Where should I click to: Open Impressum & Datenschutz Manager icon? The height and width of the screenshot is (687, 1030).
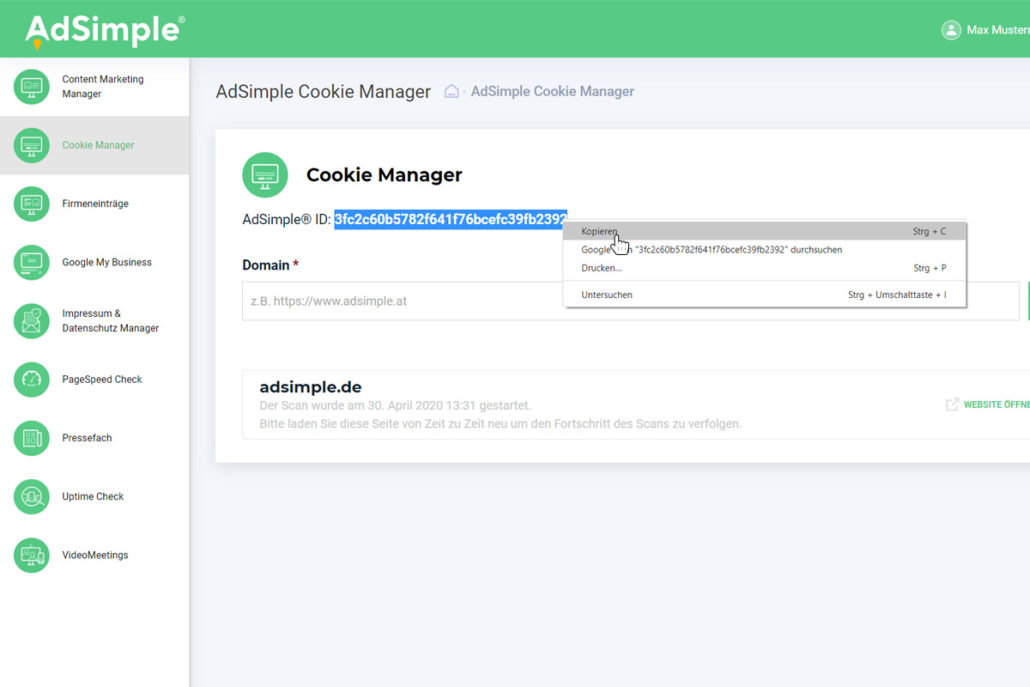tap(31, 321)
